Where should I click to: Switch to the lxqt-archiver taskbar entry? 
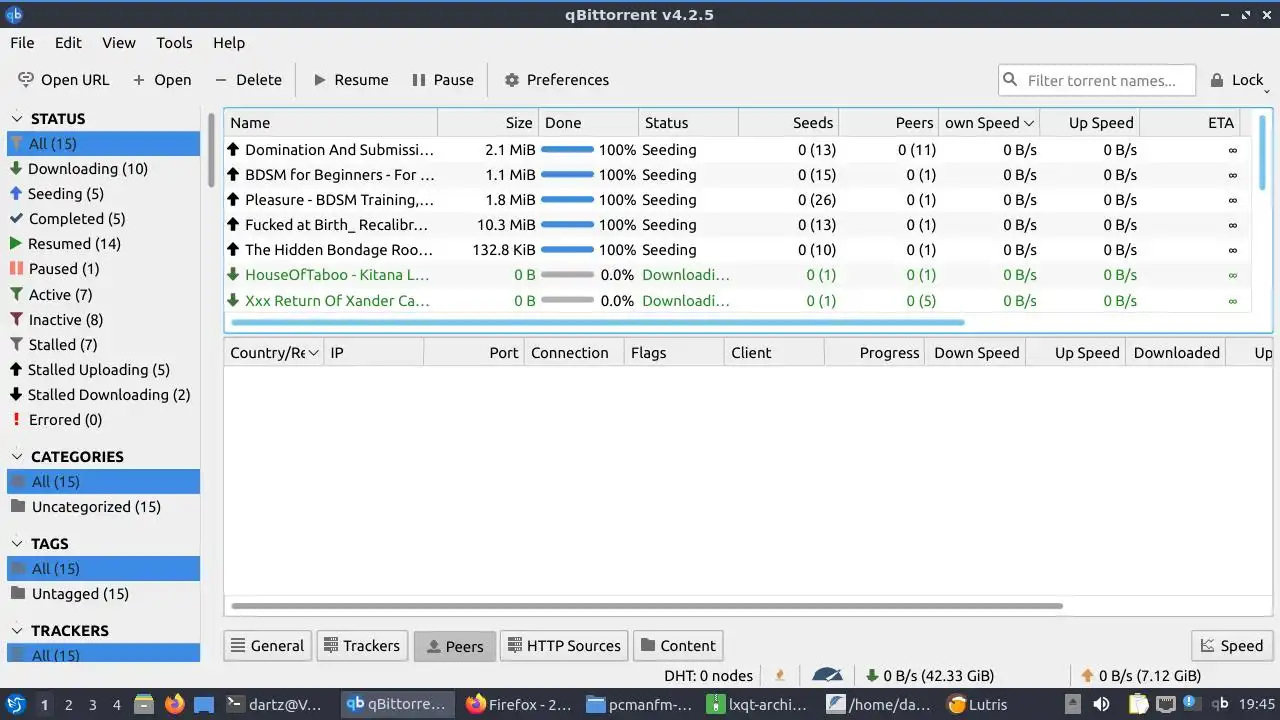757,704
